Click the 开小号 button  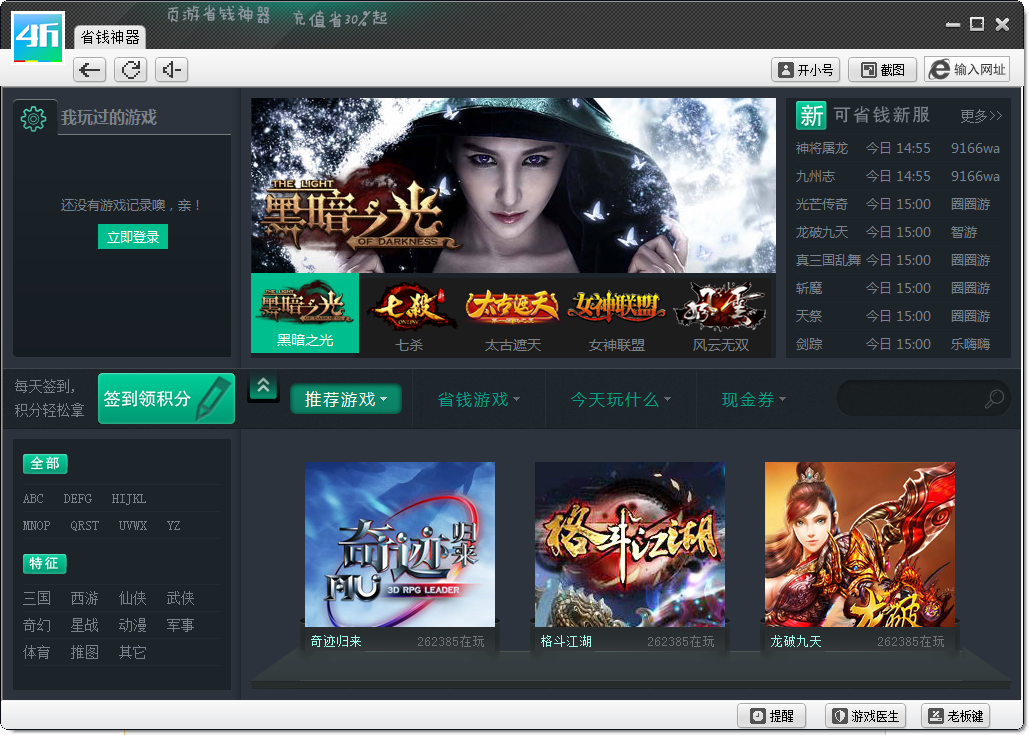pos(805,70)
